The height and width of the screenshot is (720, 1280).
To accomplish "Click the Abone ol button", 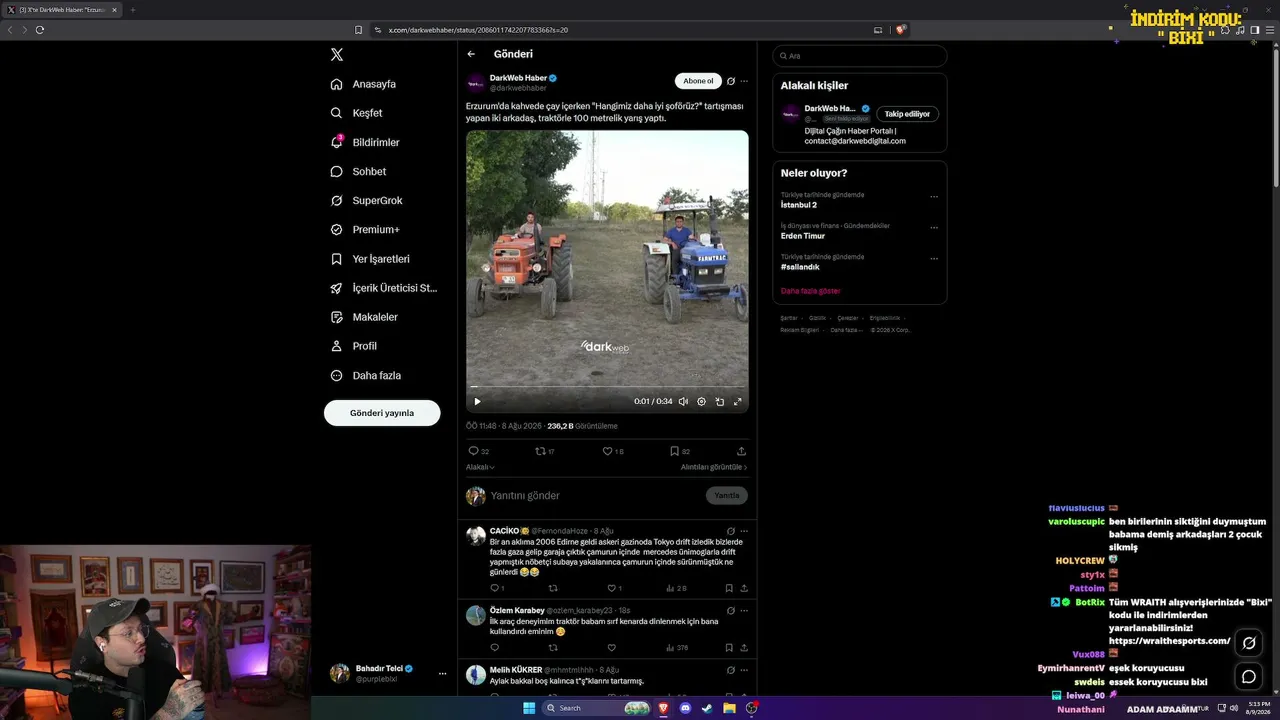I will pos(698,81).
